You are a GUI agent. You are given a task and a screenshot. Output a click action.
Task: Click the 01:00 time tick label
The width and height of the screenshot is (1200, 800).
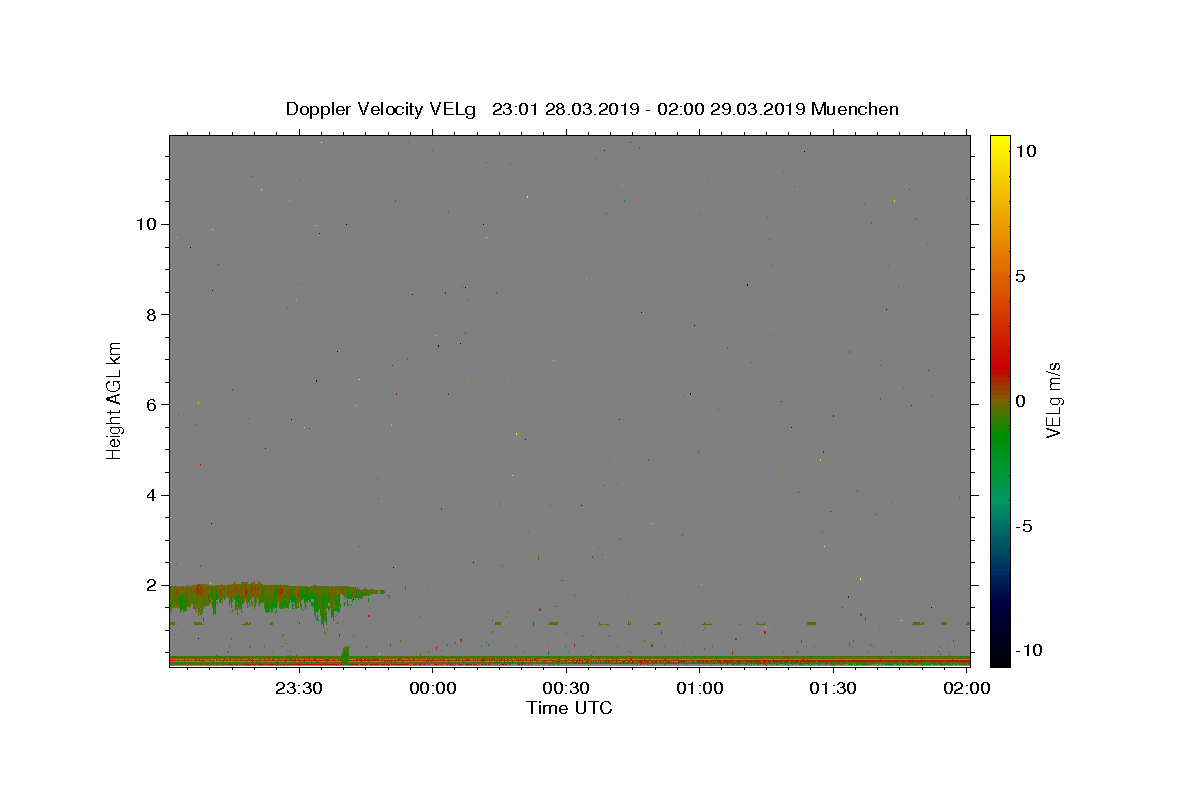(700, 688)
